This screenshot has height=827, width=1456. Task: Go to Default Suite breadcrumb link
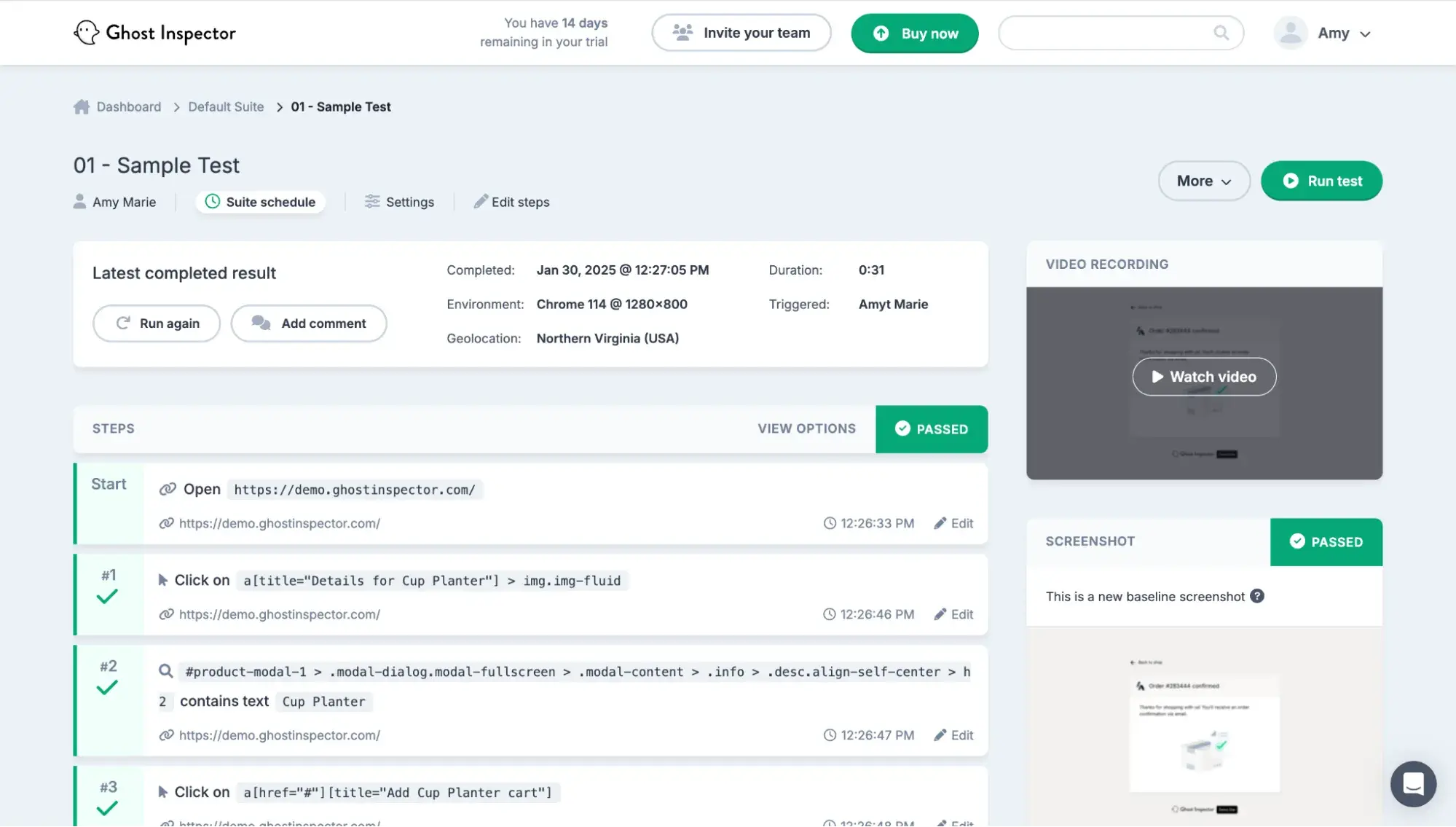pos(226,107)
